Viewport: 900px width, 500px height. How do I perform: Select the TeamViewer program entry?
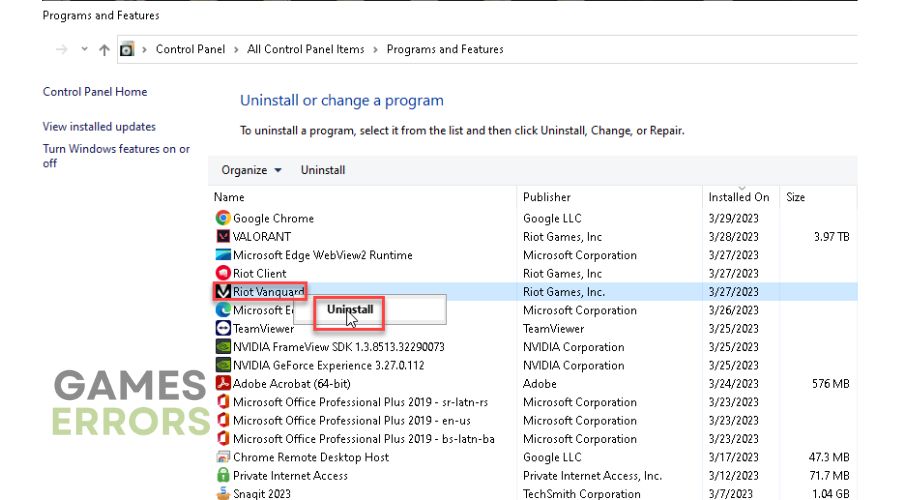tap(263, 328)
